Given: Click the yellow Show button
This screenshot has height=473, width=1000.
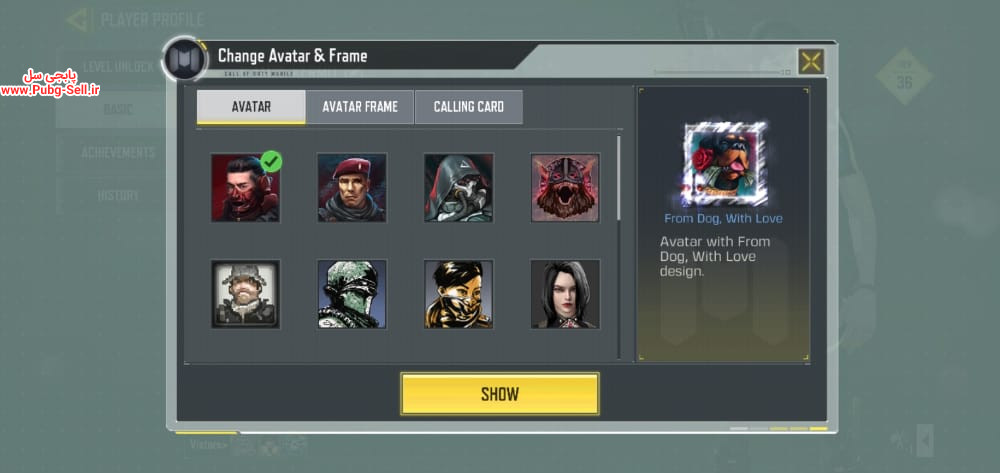Looking at the screenshot, I should [x=500, y=394].
